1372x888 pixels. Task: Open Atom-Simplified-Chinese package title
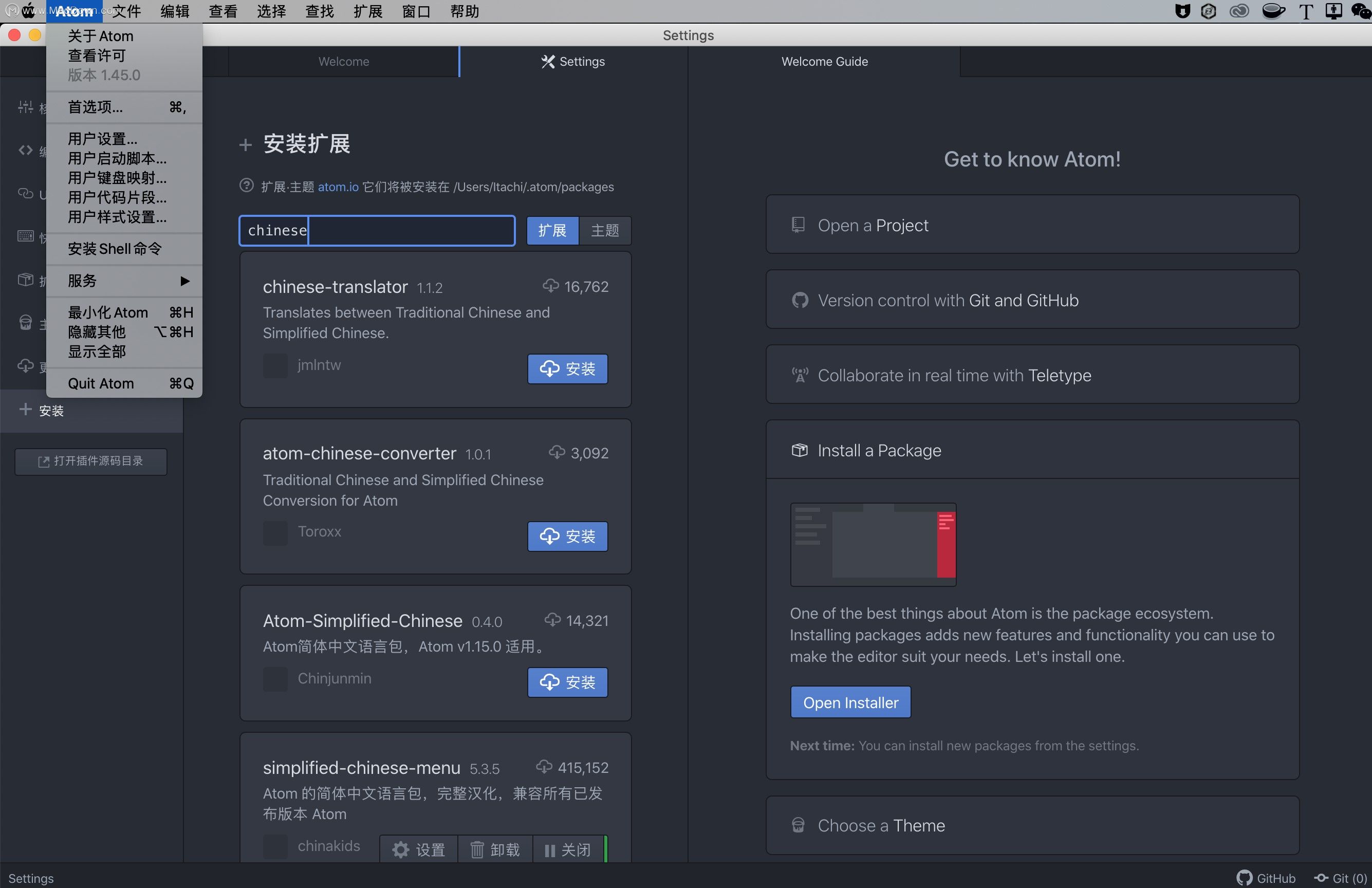tap(363, 620)
